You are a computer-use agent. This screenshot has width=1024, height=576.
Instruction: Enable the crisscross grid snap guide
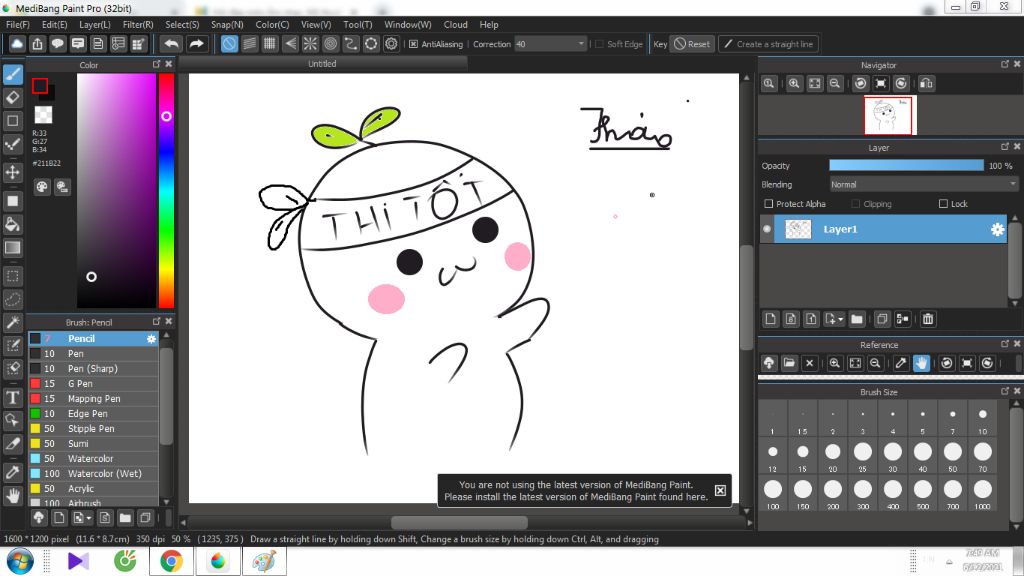(x=270, y=44)
